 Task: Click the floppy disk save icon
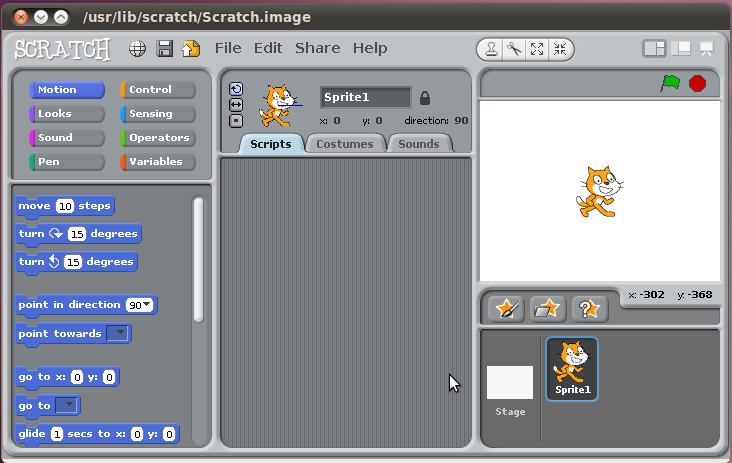(164, 49)
